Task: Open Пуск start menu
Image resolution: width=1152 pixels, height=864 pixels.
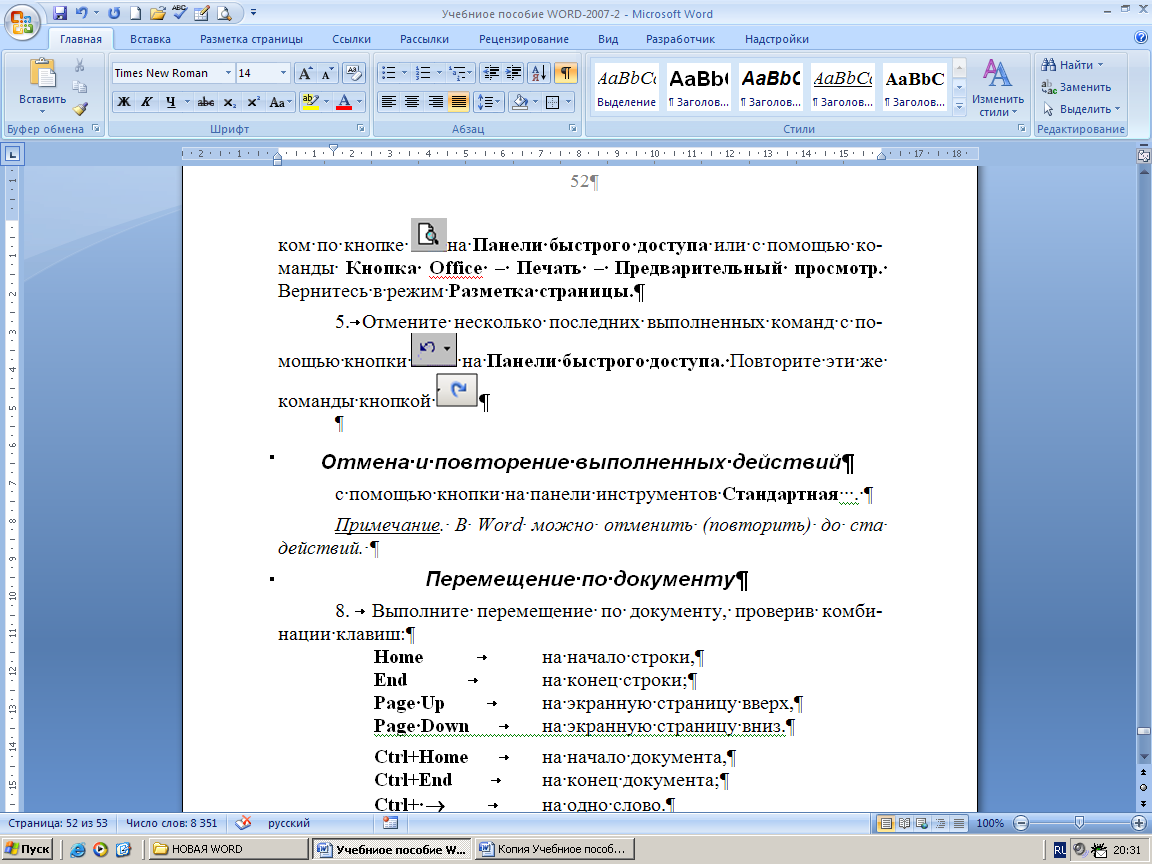Action: 27,849
